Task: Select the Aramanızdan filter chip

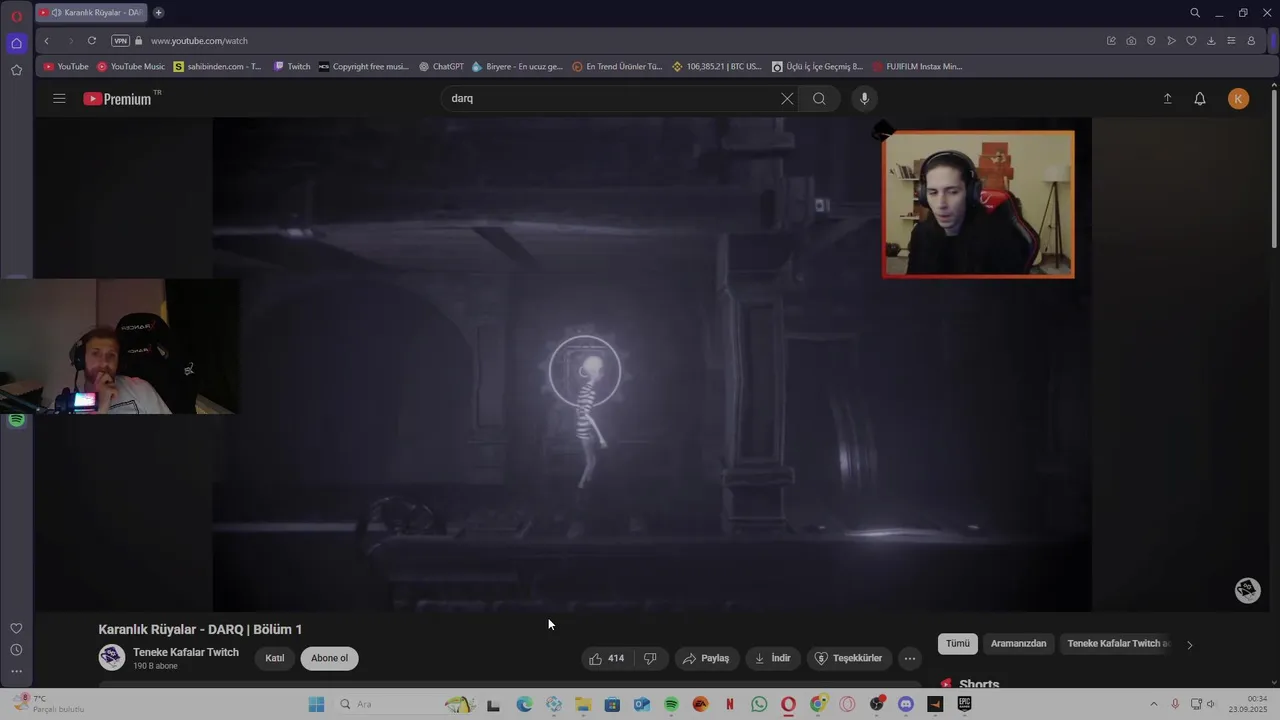Action: 1018,643
